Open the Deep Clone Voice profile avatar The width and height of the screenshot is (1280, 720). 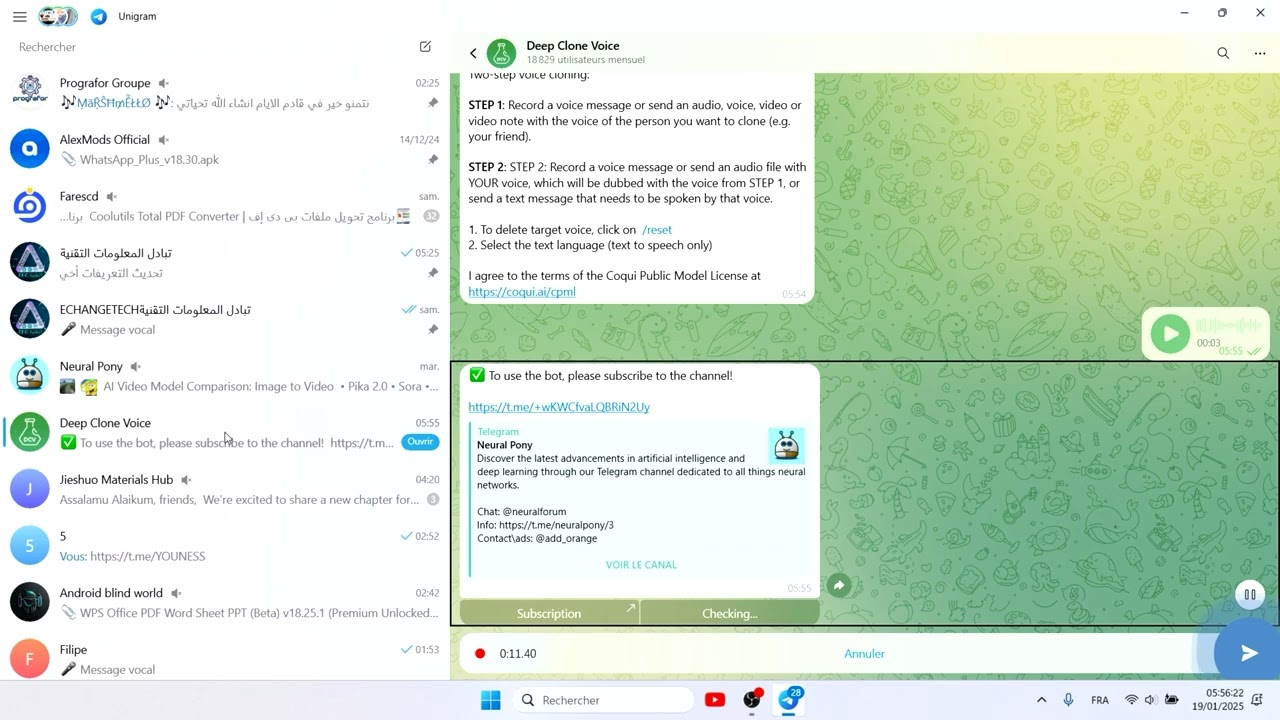tap(501, 54)
